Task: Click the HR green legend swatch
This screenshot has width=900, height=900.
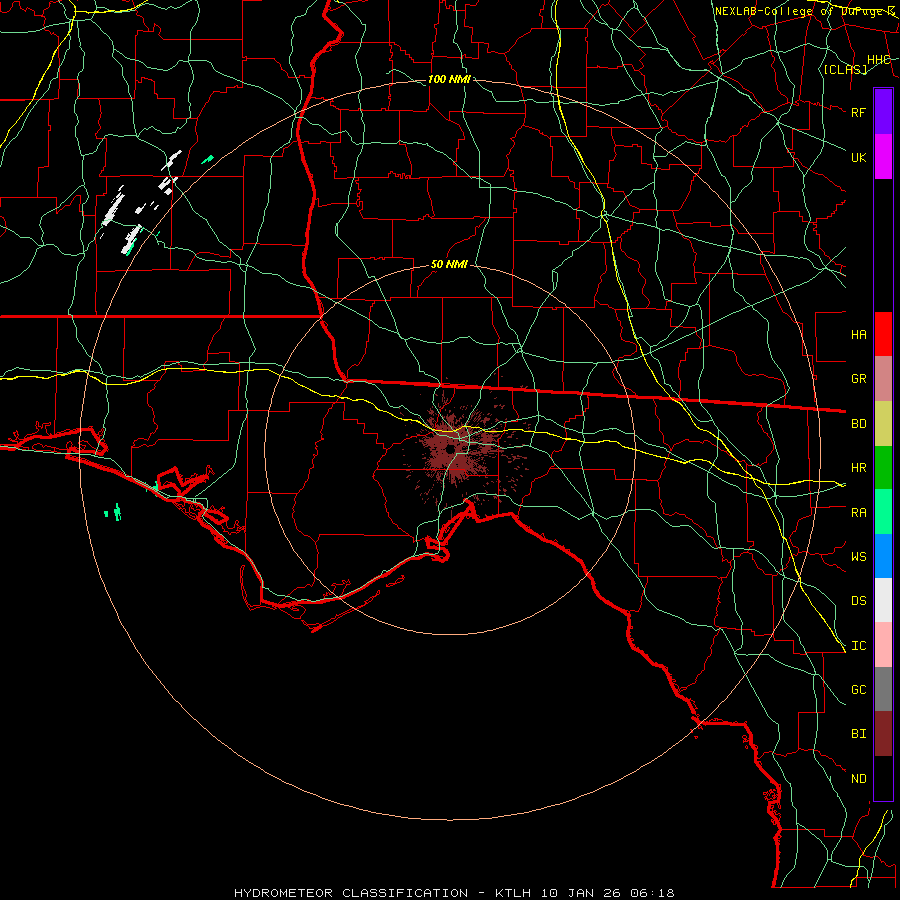Action: [883, 468]
